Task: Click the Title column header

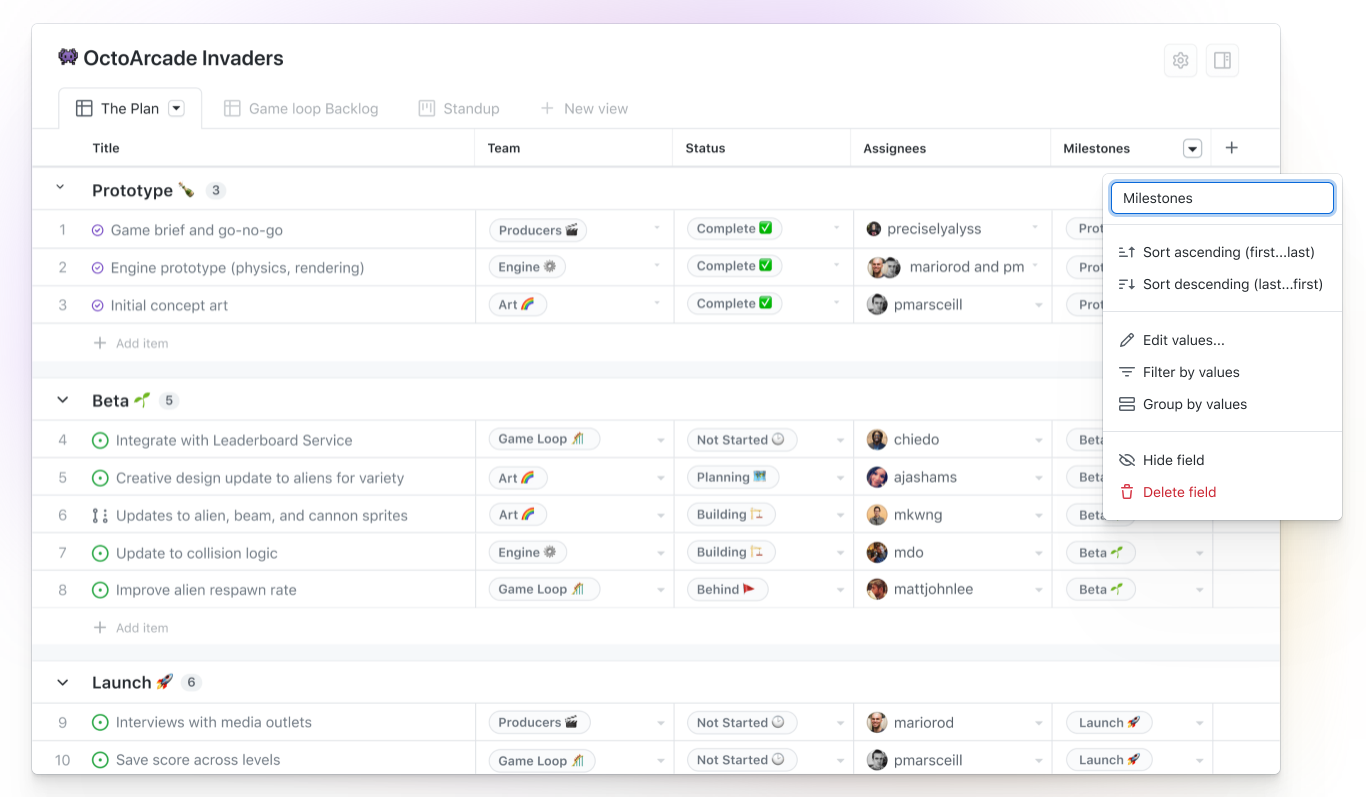Action: pos(106,148)
